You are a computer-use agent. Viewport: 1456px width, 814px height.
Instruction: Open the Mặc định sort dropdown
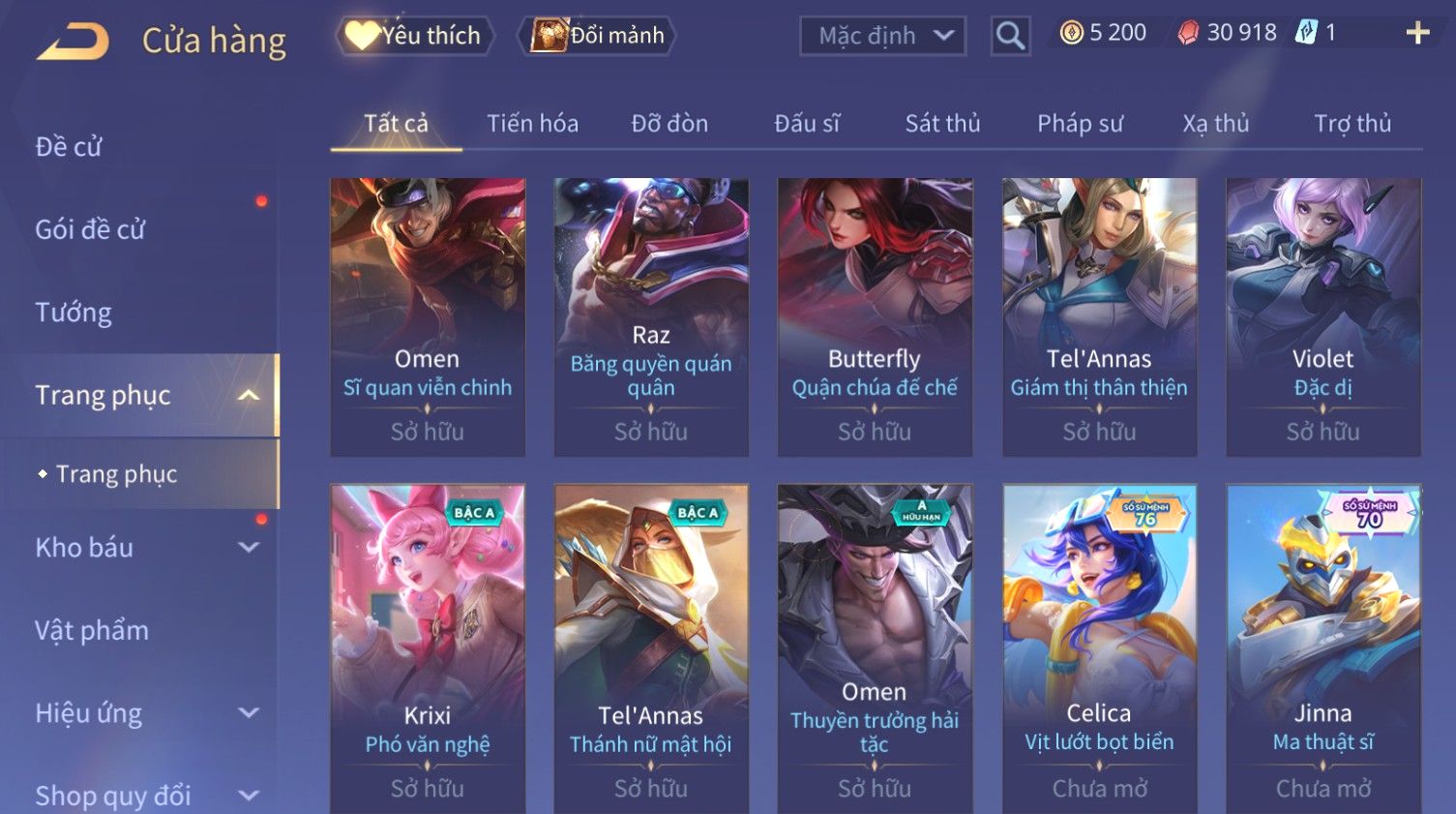point(882,36)
